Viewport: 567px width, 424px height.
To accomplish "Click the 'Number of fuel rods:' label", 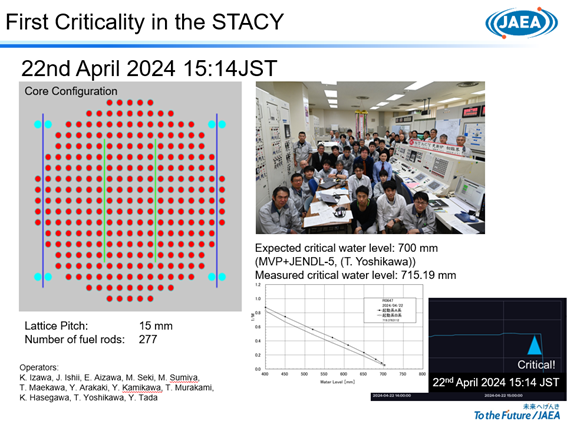I will [74, 339].
